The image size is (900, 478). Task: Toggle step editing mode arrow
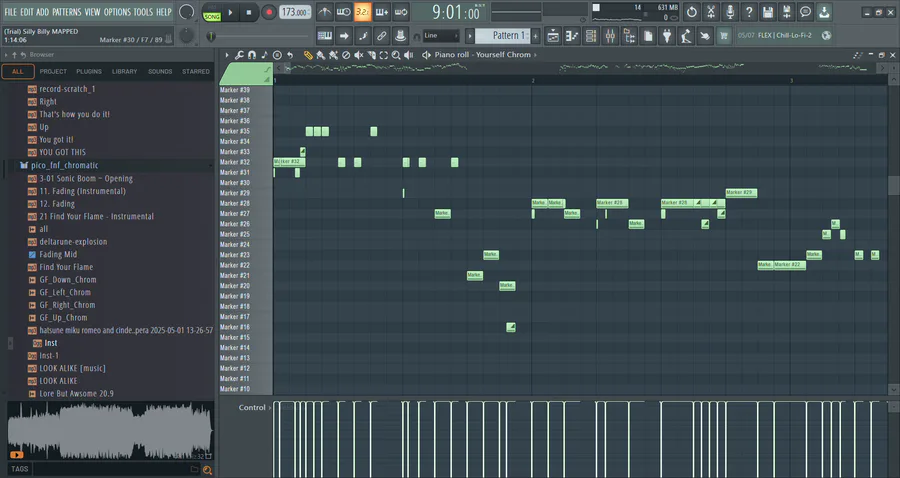[343, 36]
